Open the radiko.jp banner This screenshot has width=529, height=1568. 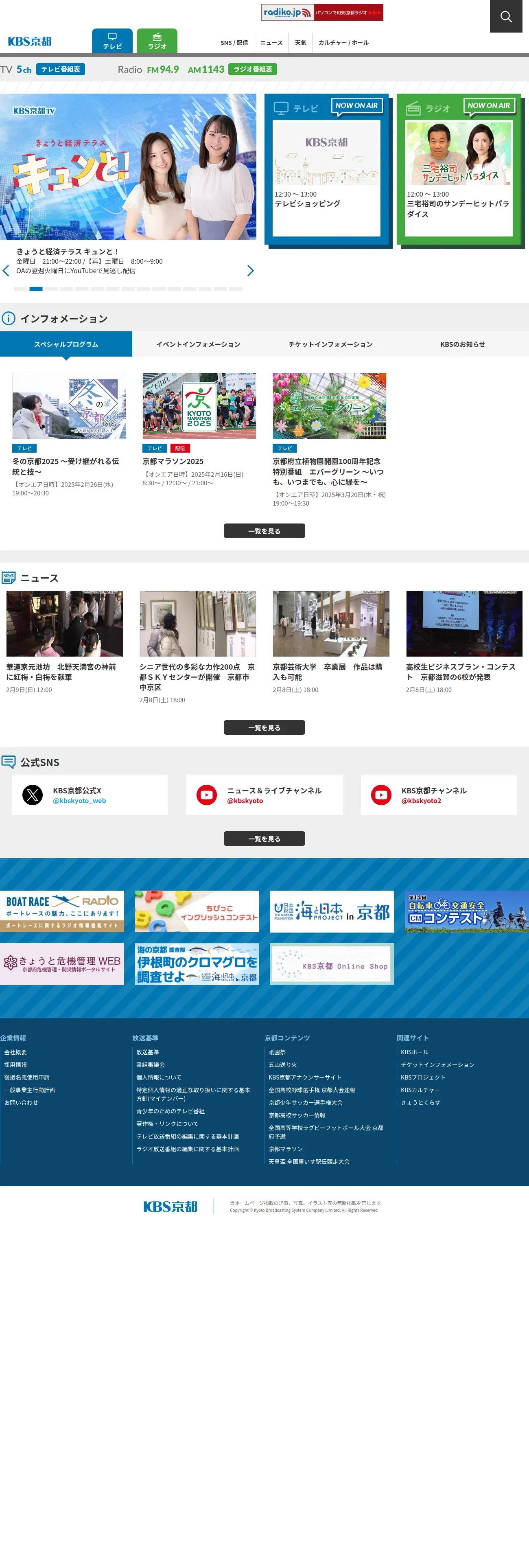[322, 12]
